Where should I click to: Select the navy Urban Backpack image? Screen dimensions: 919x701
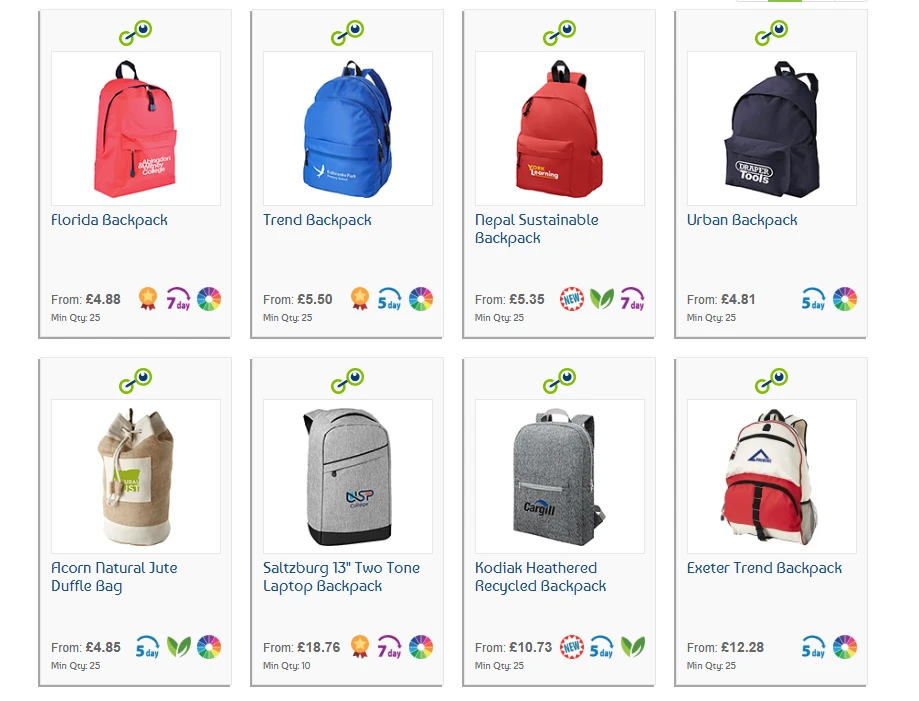point(771,128)
